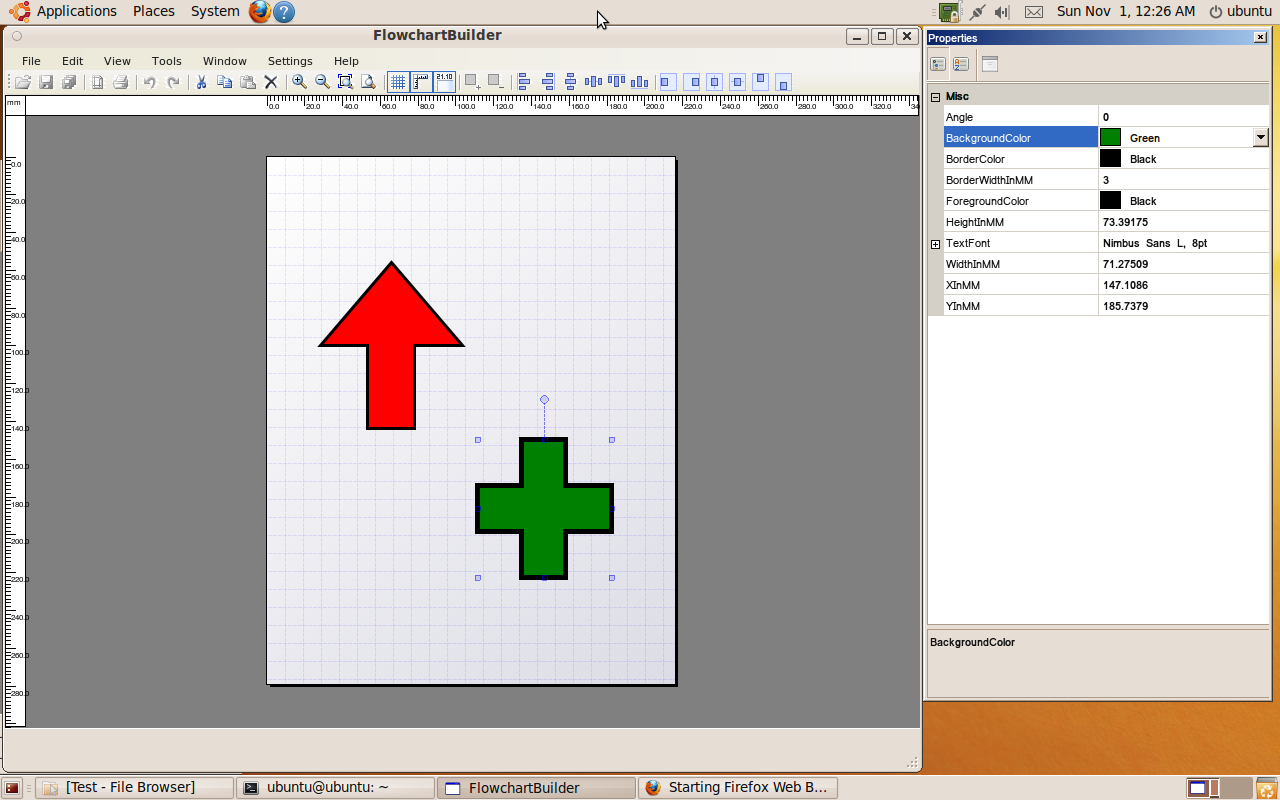Delete the selected shape with X icon

(x=270, y=82)
